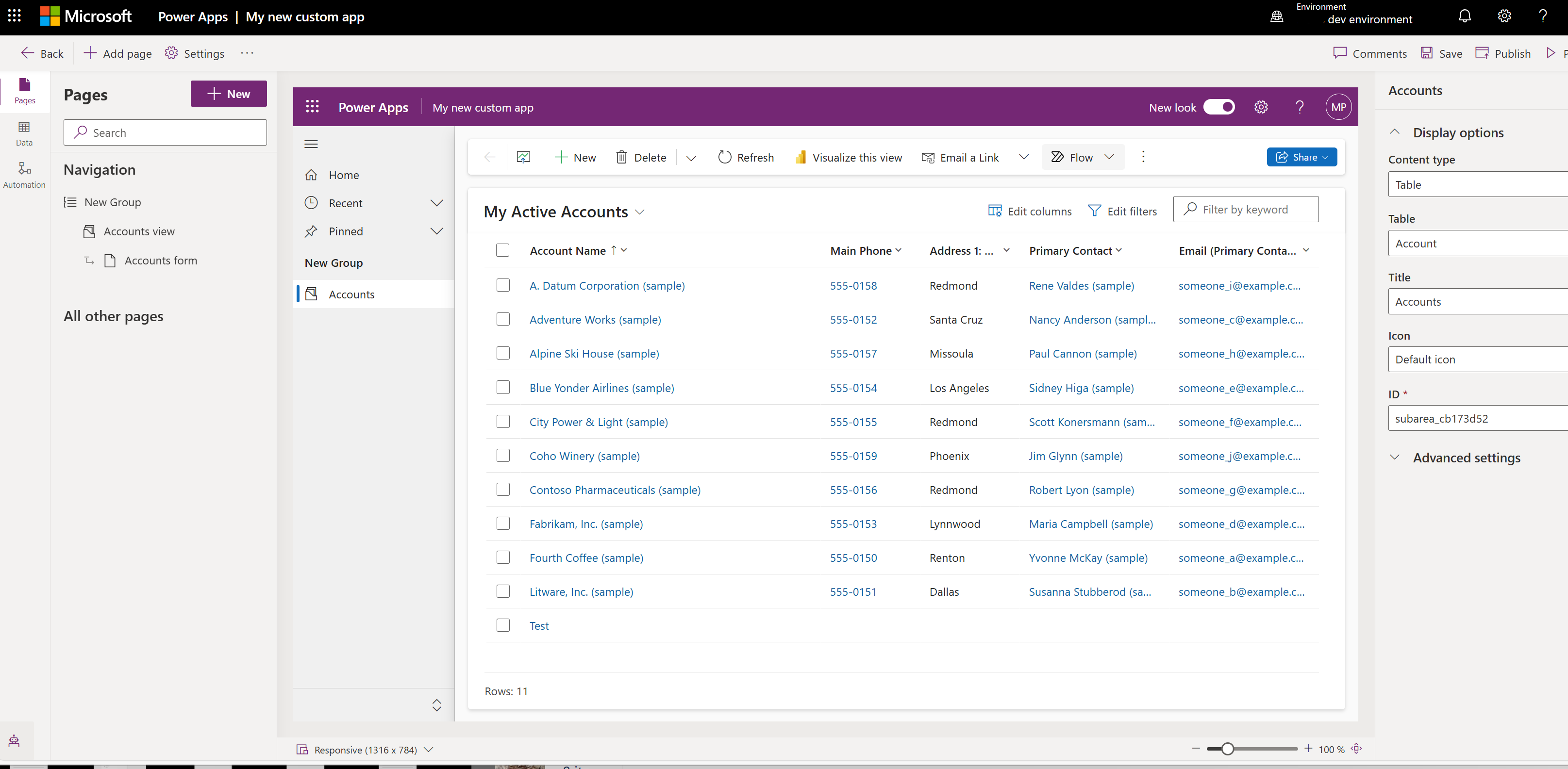The height and width of the screenshot is (769, 1568).
Task: Check the A. Datum Corporation checkbox
Action: 504,285
